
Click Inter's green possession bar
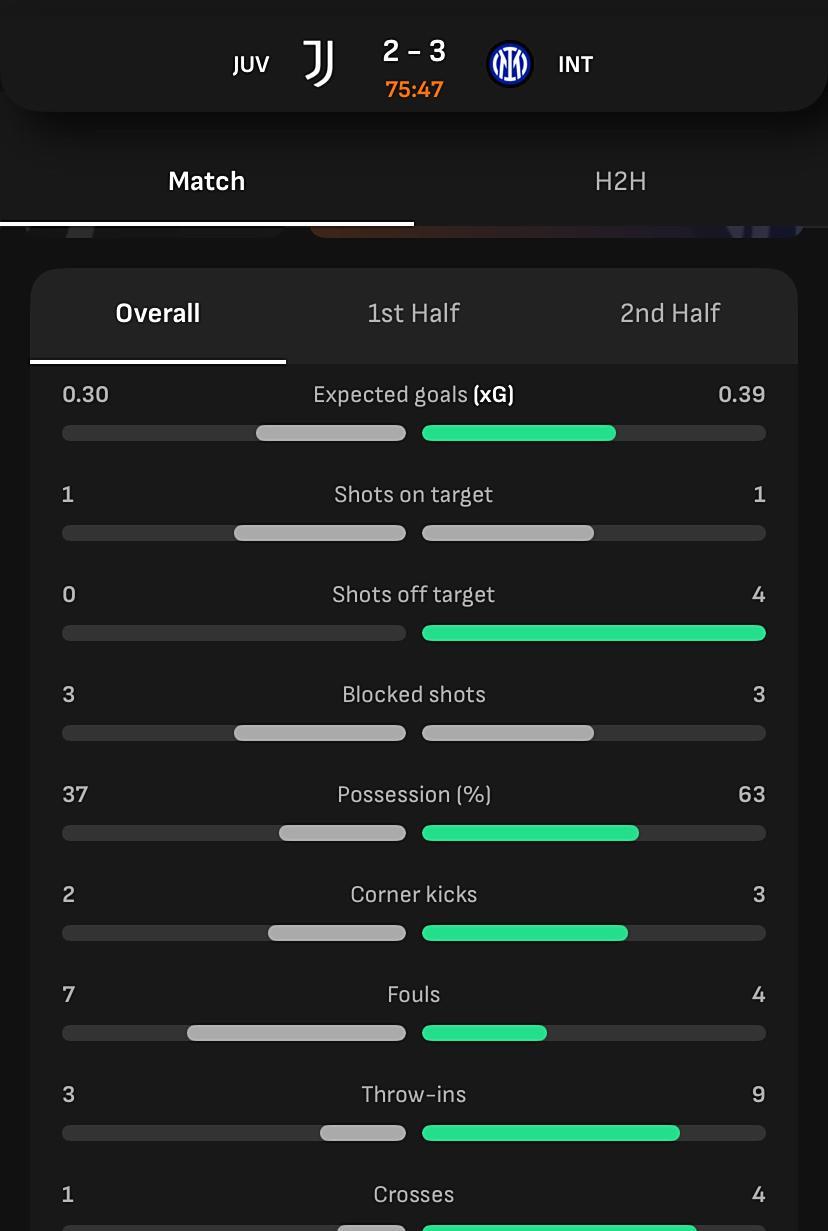530,833
